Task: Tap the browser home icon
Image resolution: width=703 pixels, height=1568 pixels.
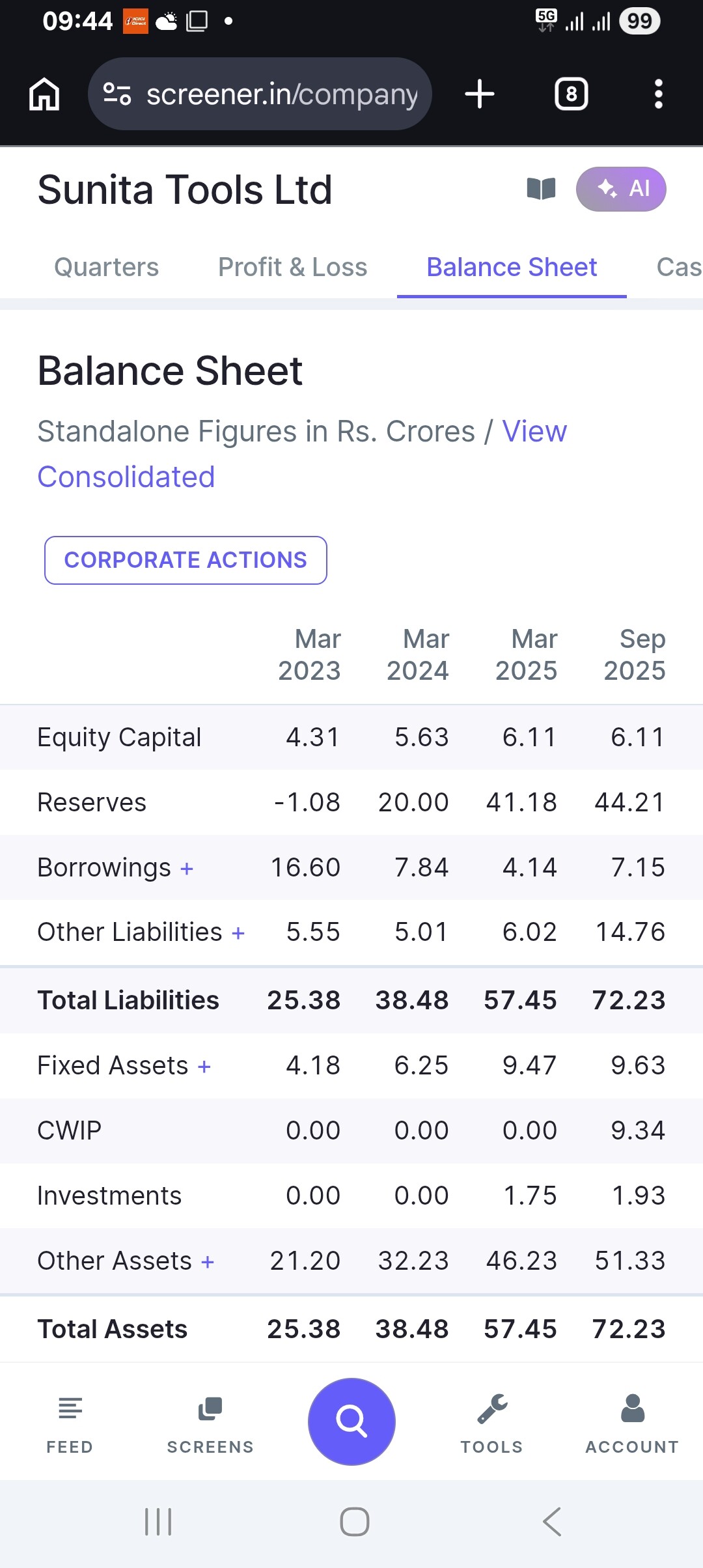Action: (44, 94)
